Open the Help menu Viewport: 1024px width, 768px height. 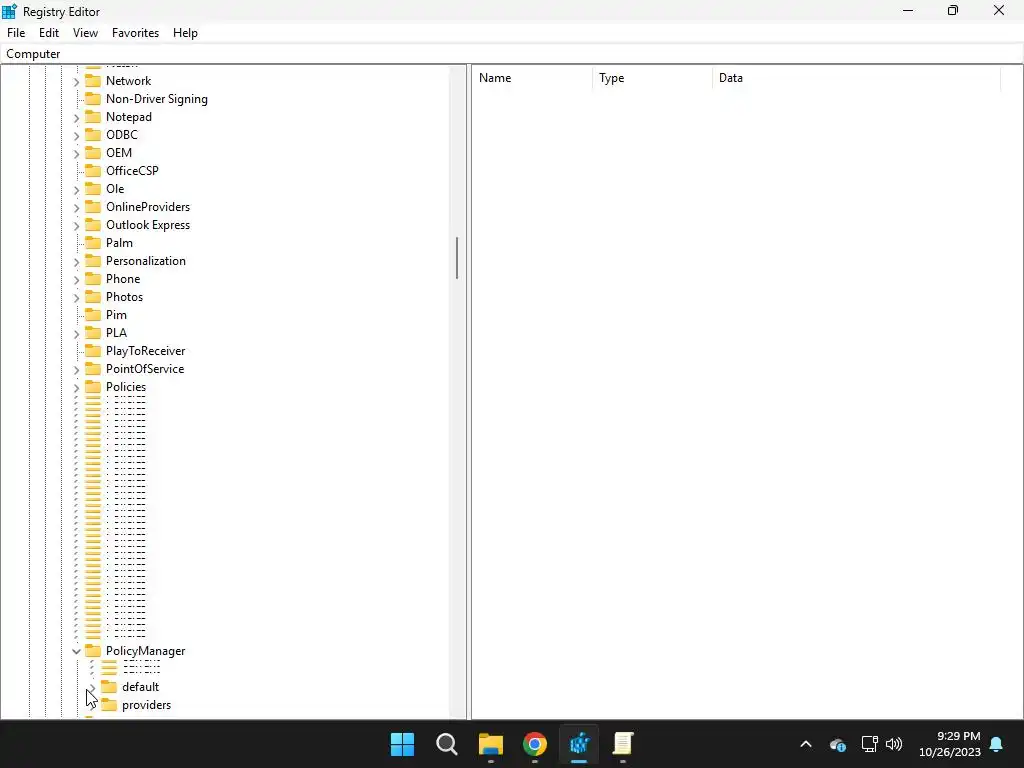[185, 33]
